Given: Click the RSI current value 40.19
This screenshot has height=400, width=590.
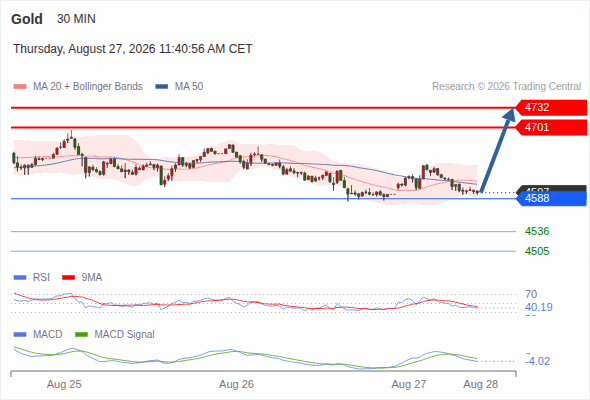Looking at the screenshot, I should coord(539,307).
